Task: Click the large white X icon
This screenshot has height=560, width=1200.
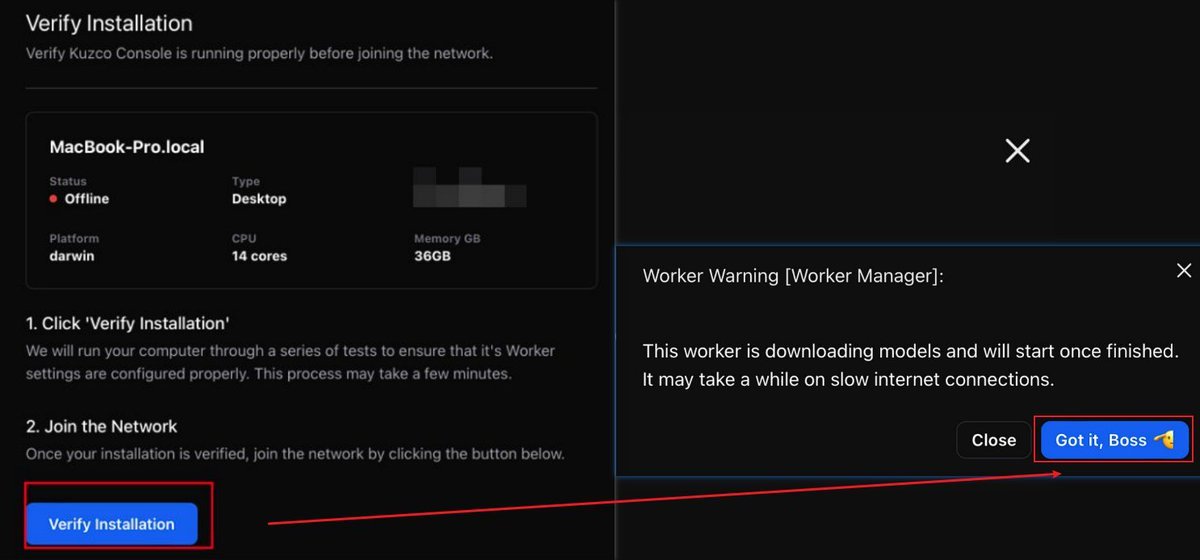Action: (x=1017, y=151)
